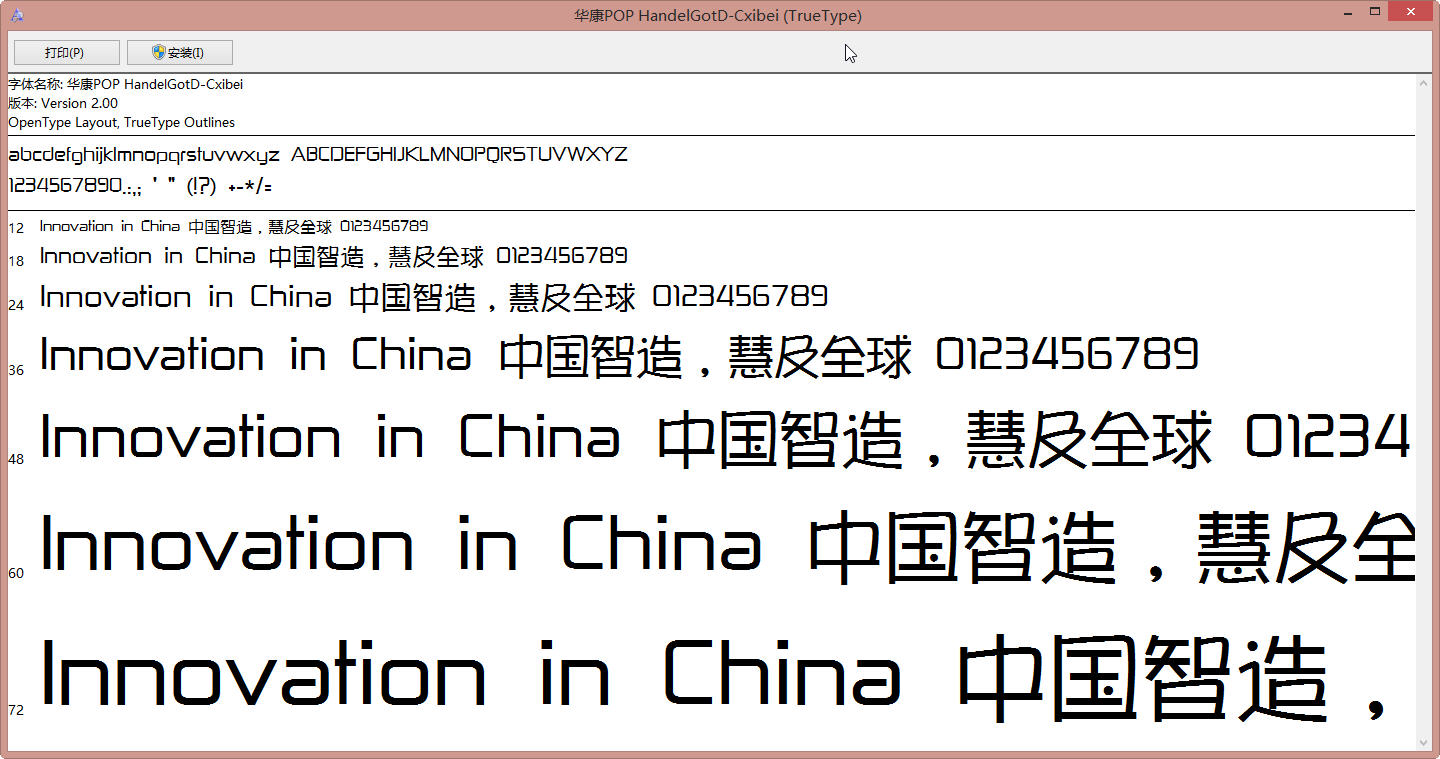Screen dimensions: 1440x759
Task: Close the font viewer window
Action: pyautogui.click(x=1410, y=11)
